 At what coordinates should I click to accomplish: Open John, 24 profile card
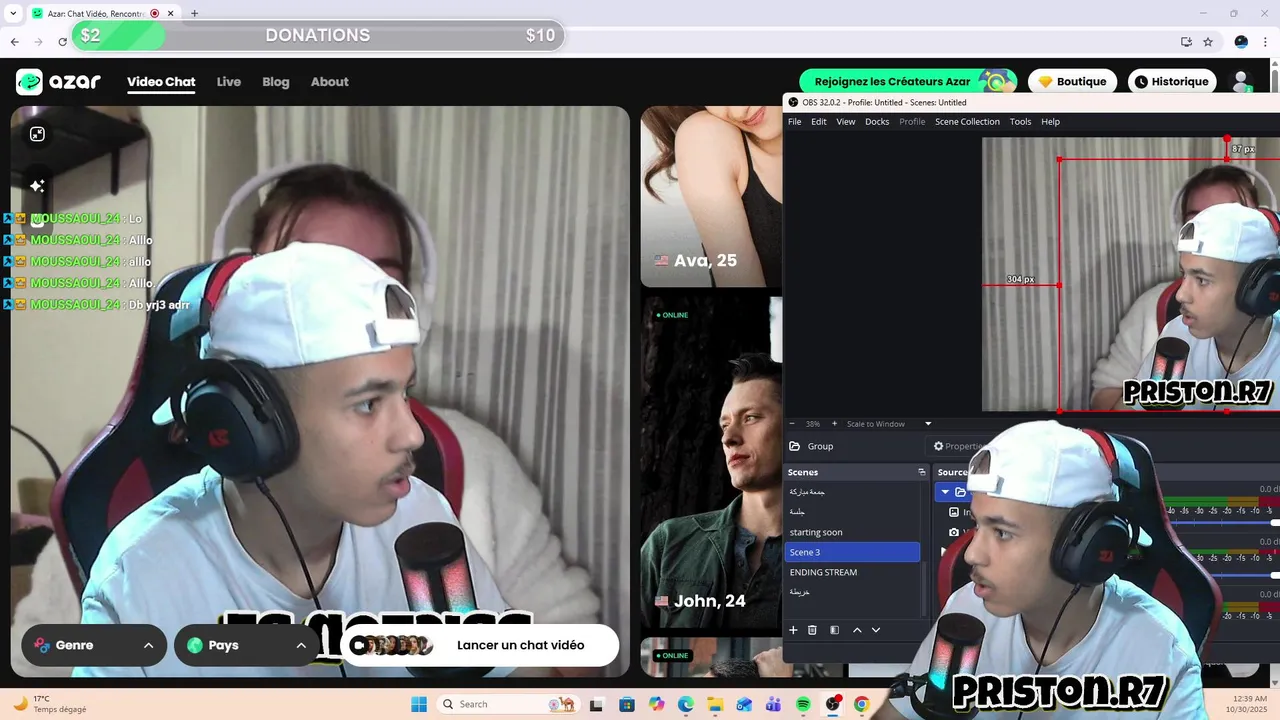coord(711,461)
